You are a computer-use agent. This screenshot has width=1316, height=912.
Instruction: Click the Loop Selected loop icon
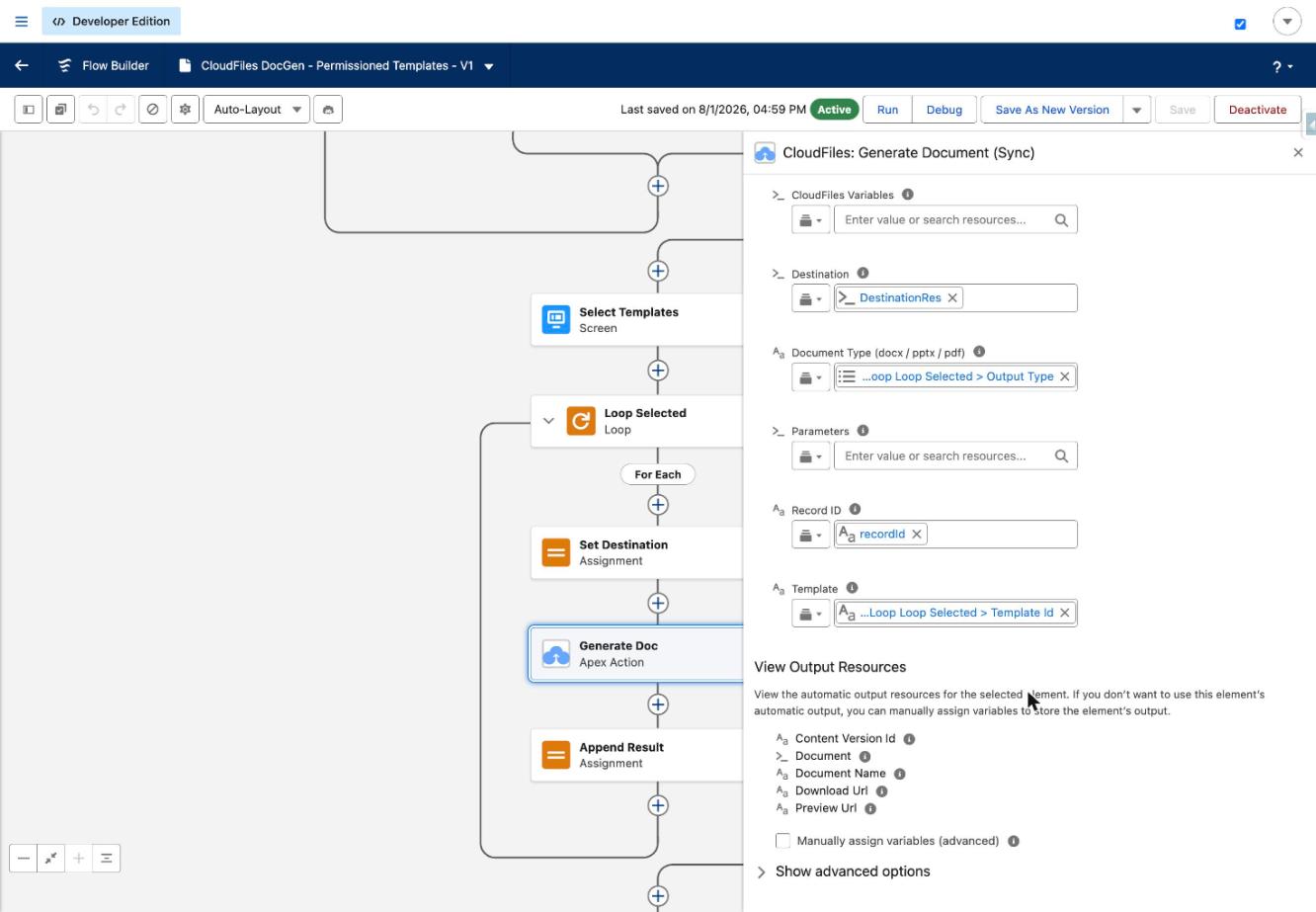coord(581,421)
